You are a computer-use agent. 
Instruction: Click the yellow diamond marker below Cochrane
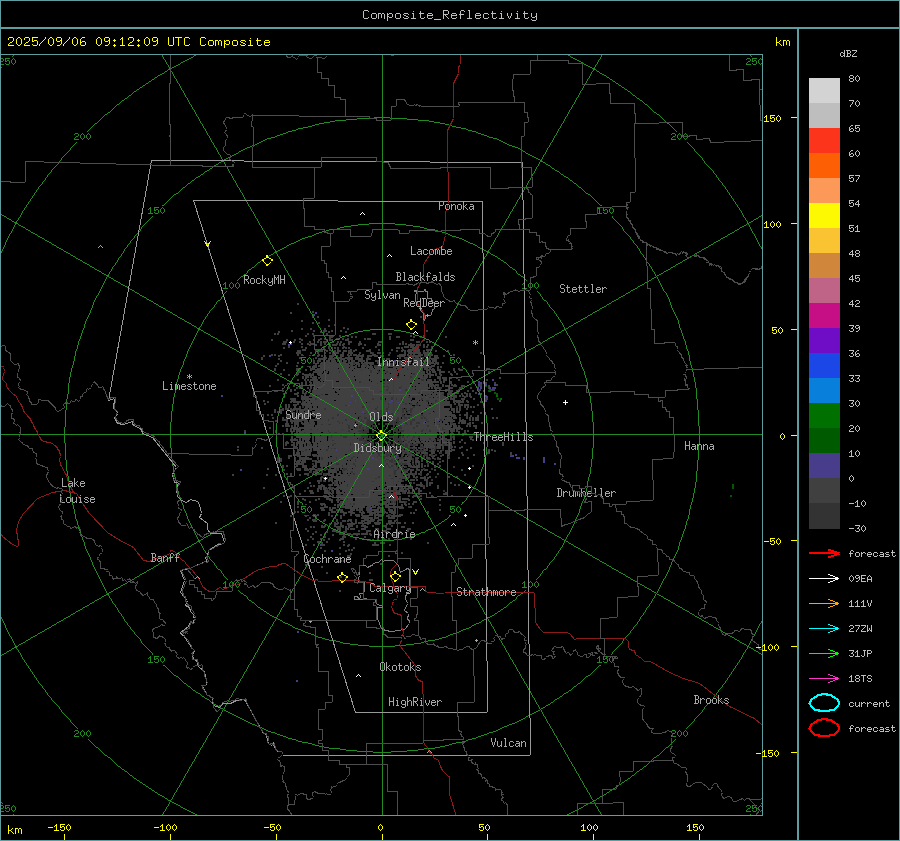coord(342,578)
